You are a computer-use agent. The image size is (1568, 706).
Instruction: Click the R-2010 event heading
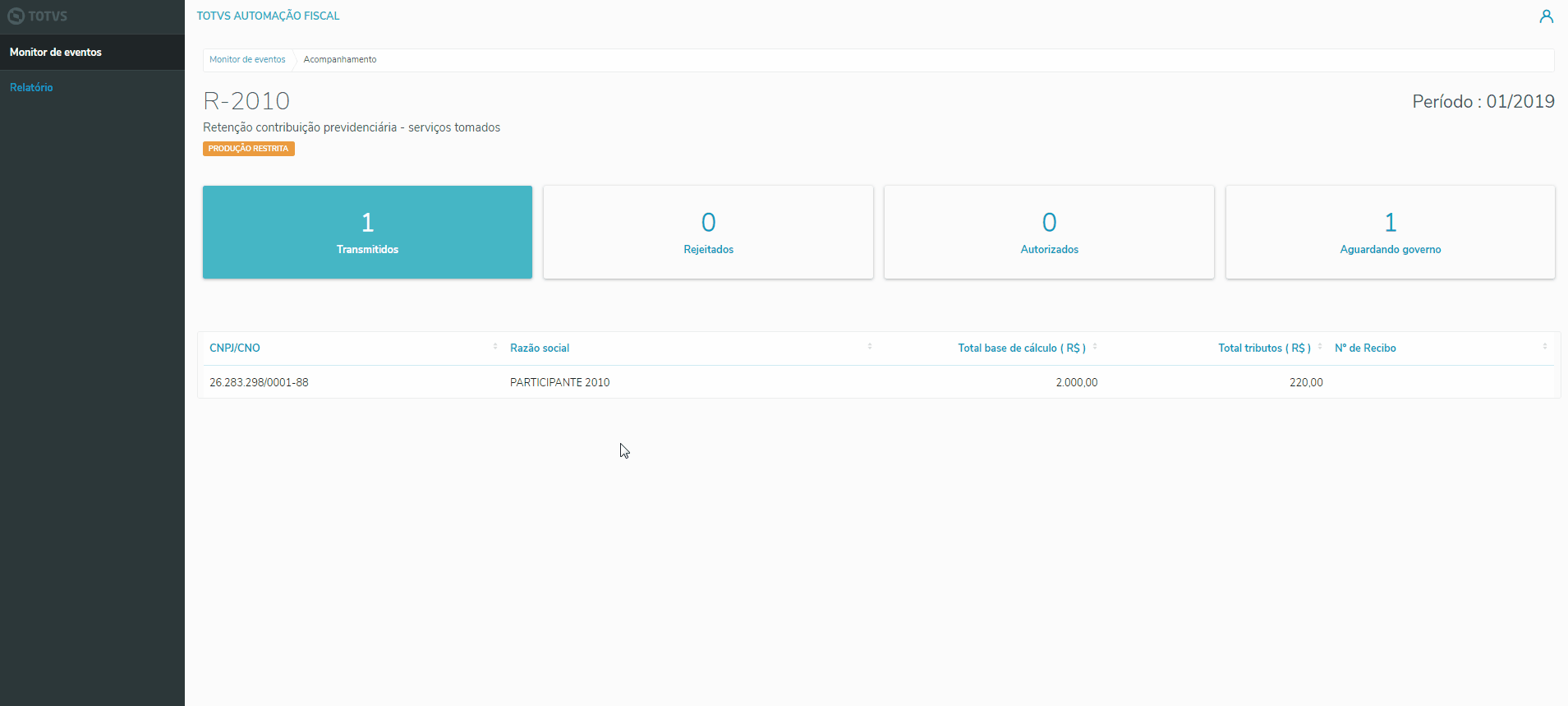click(246, 101)
